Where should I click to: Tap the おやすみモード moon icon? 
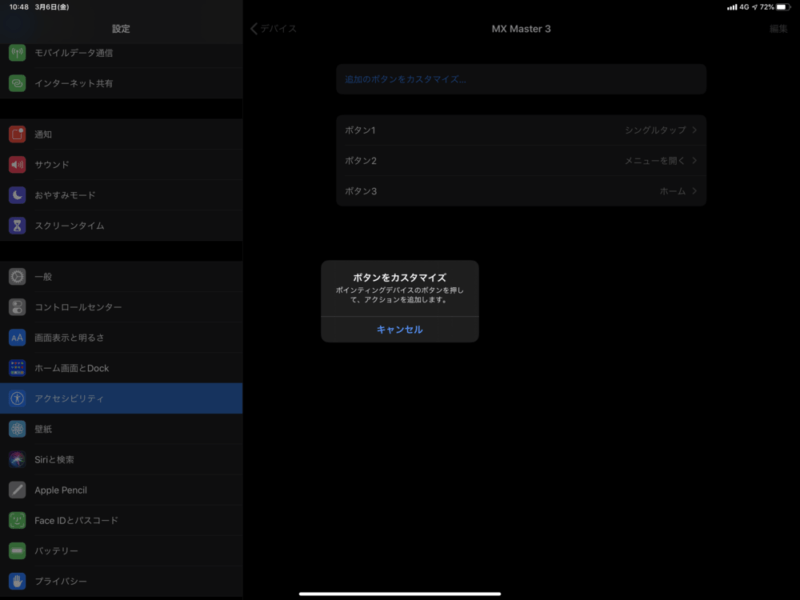17,195
